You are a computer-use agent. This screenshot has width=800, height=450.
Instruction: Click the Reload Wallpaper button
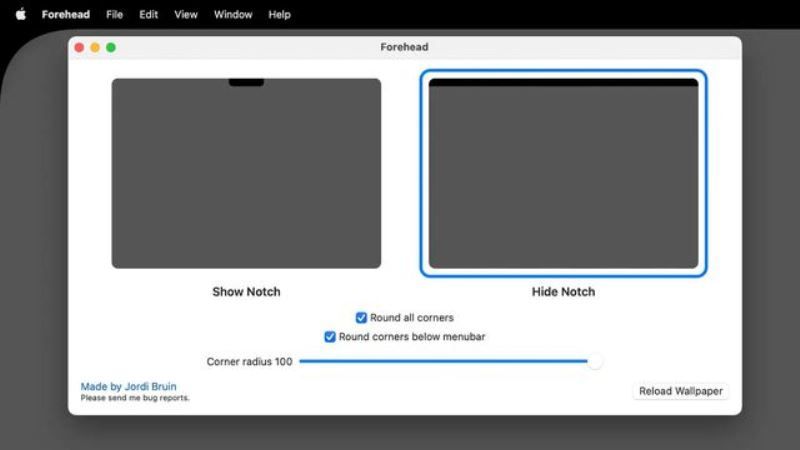click(x=681, y=391)
